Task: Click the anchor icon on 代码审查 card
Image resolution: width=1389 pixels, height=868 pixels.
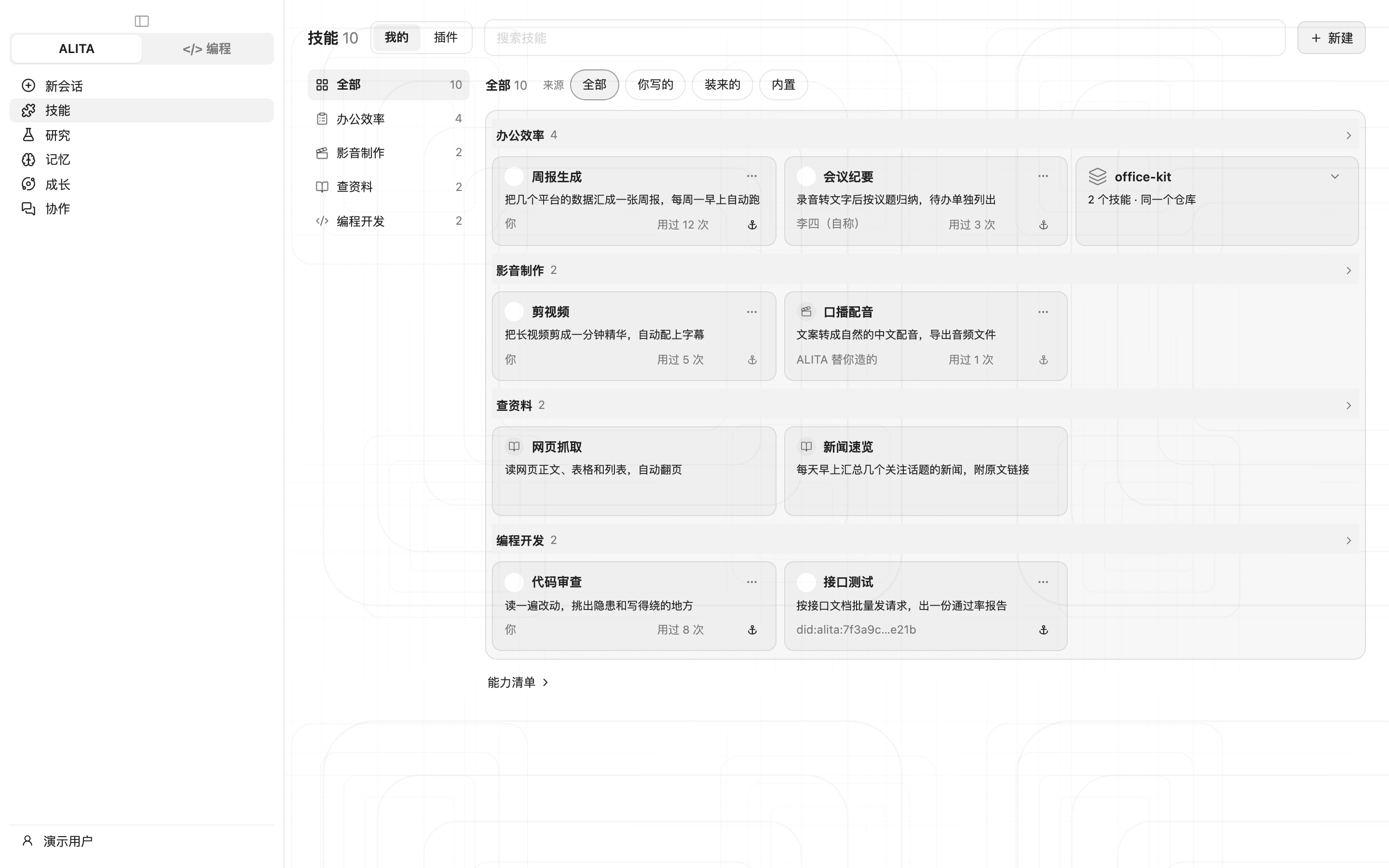Action: click(x=752, y=630)
